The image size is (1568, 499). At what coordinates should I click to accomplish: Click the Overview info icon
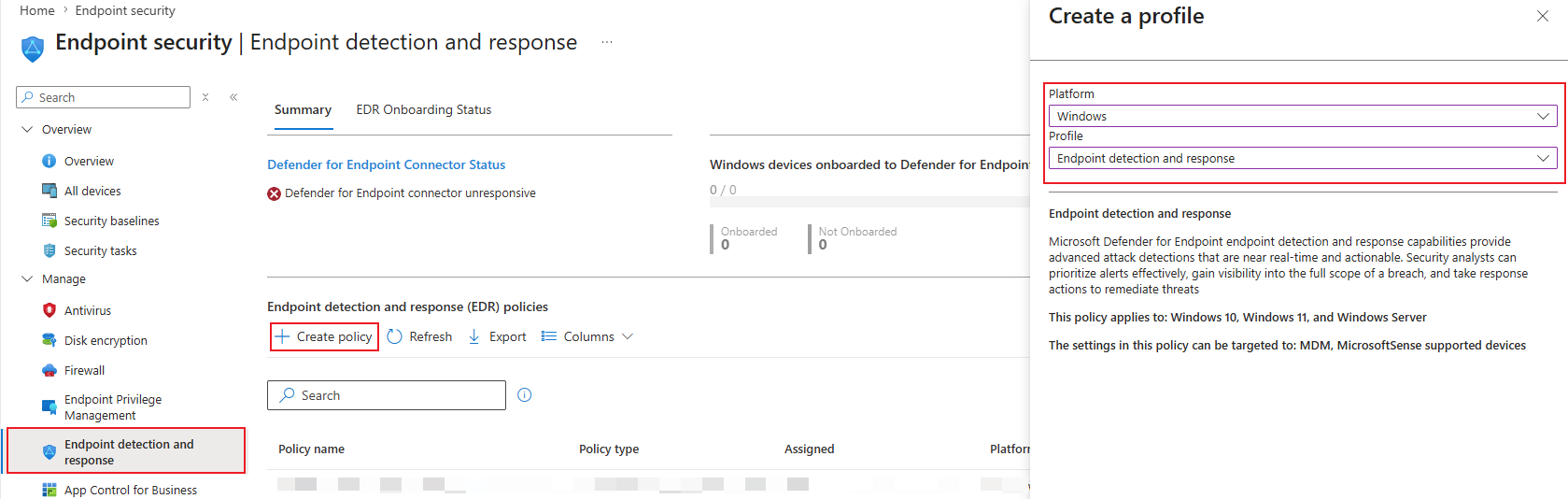click(x=49, y=161)
